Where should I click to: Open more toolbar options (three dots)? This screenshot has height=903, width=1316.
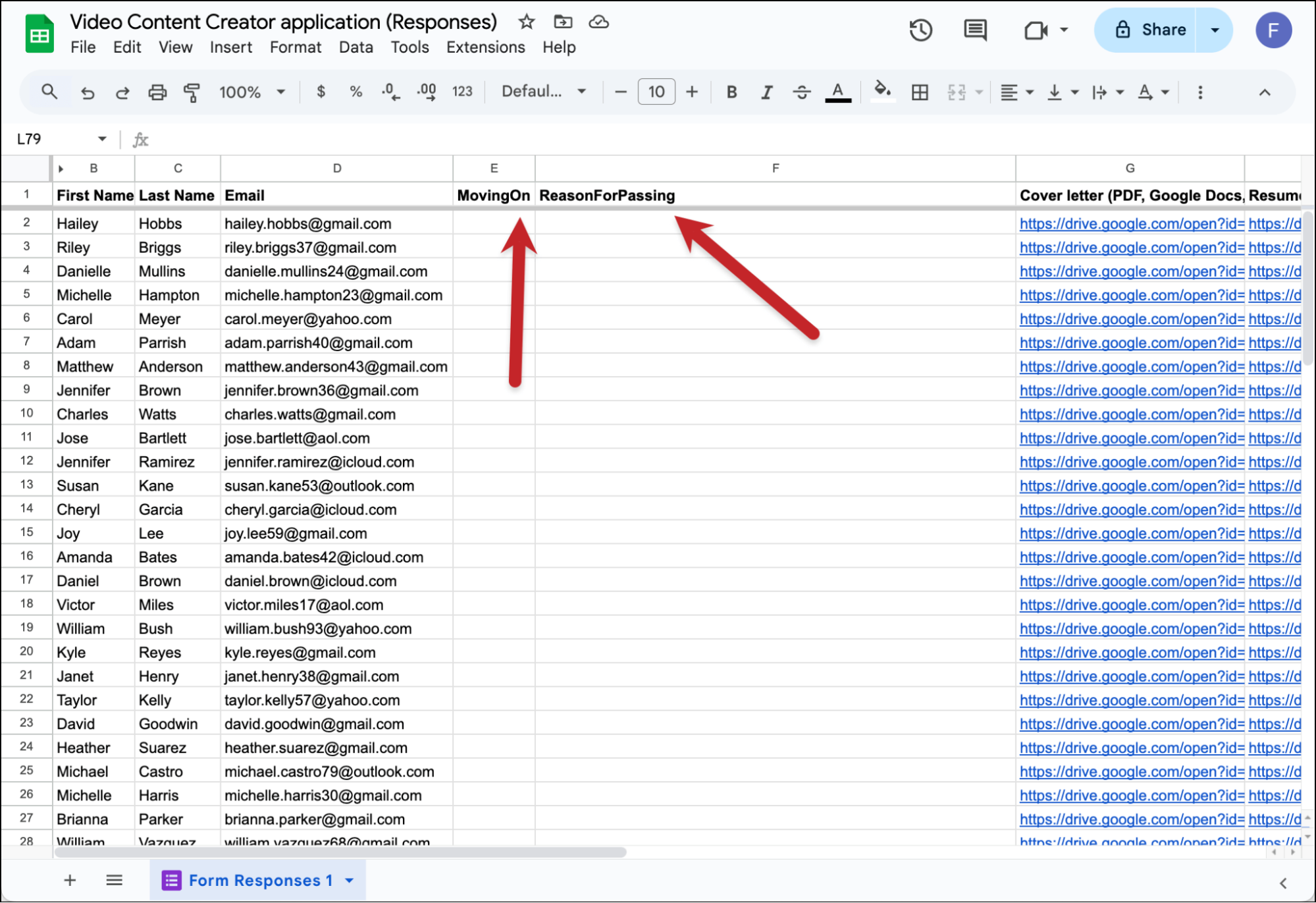click(x=1200, y=92)
